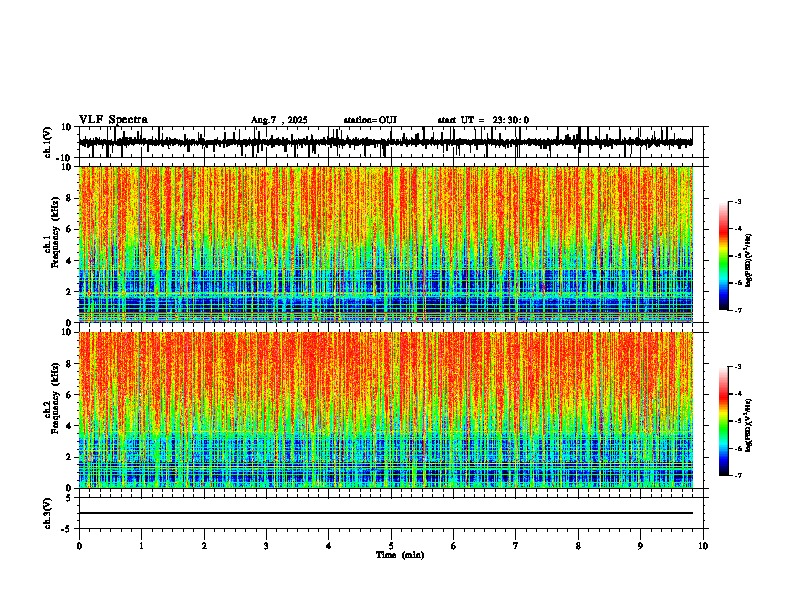The height and width of the screenshot is (612, 792).
Task: Click the "-7" label on ch.2 color bar
Action: click(737, 475)
